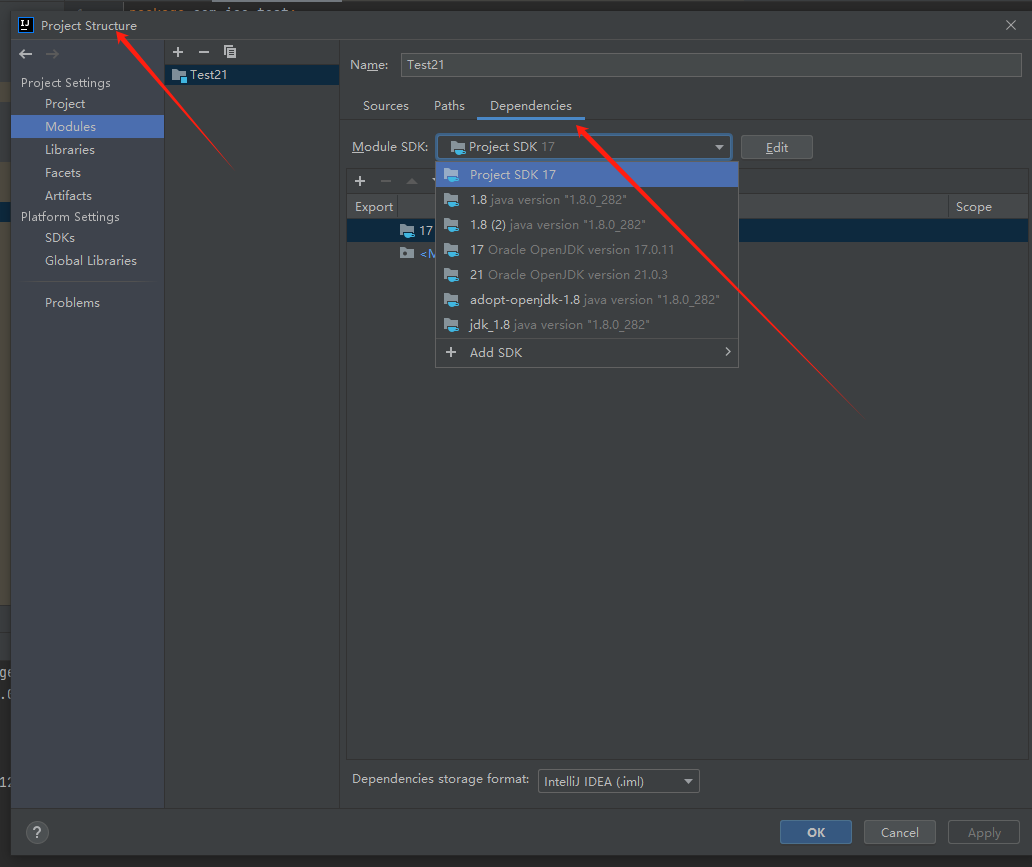Choose jdk_1.8 SDK option
Screen dimensions: 1032x867
586,325
